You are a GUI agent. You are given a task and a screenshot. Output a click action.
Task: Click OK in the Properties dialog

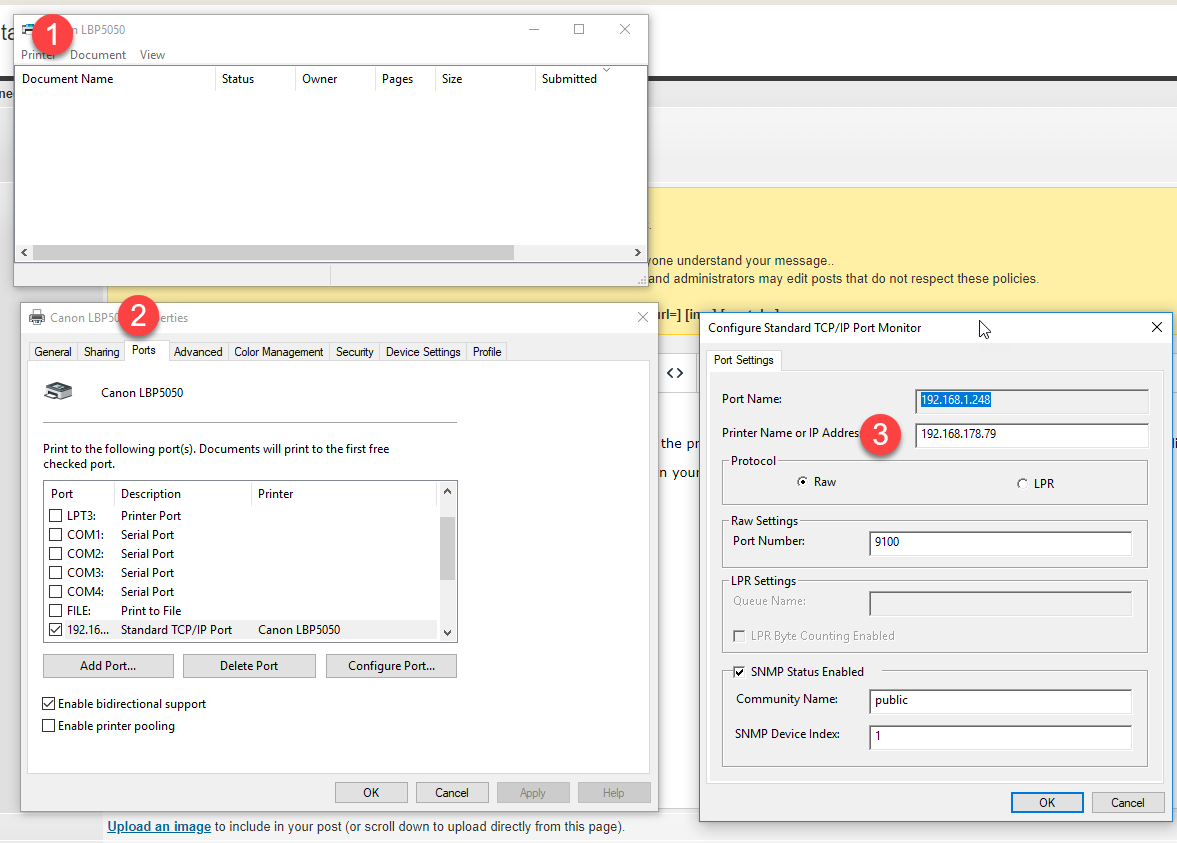pyautogui.click(x=371, y=793)
